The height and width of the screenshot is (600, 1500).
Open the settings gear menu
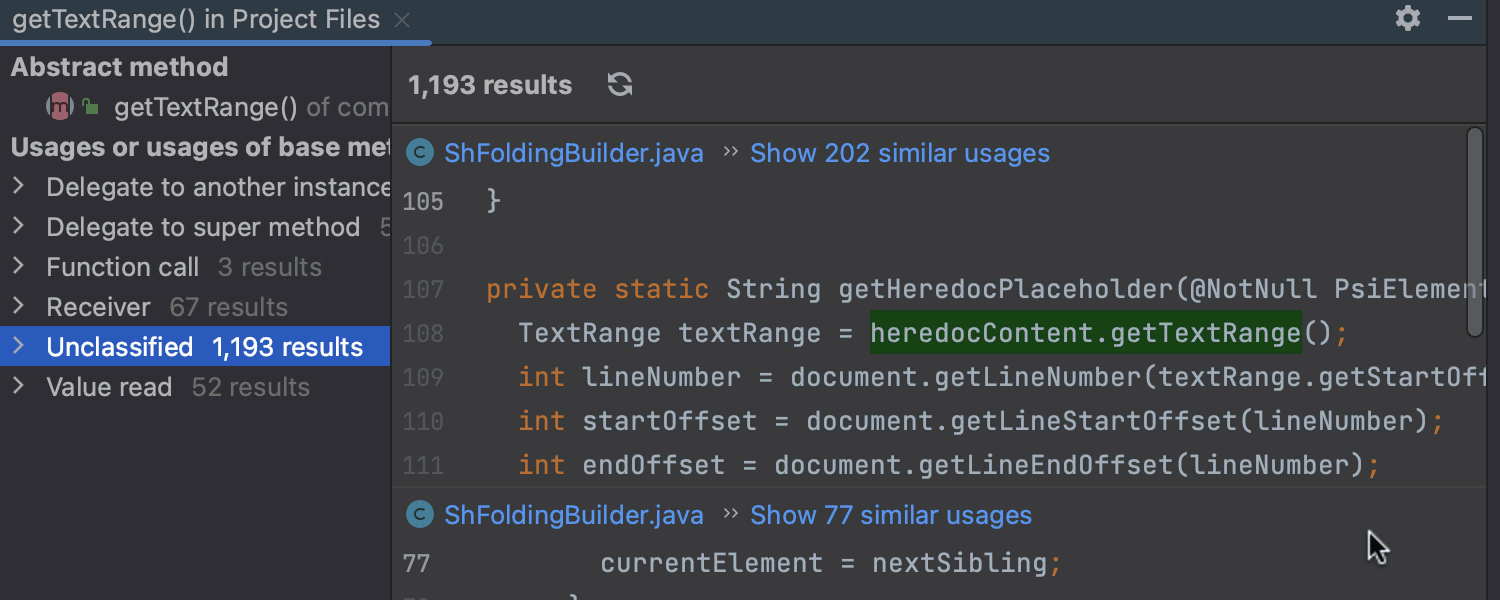pyautogui.click(x=1408, y=18)
